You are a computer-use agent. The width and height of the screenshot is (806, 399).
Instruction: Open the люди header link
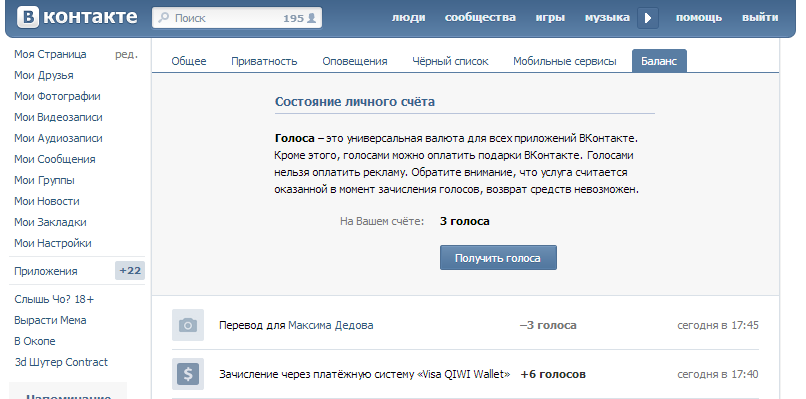pyautogui.click(x=409, y=17)
